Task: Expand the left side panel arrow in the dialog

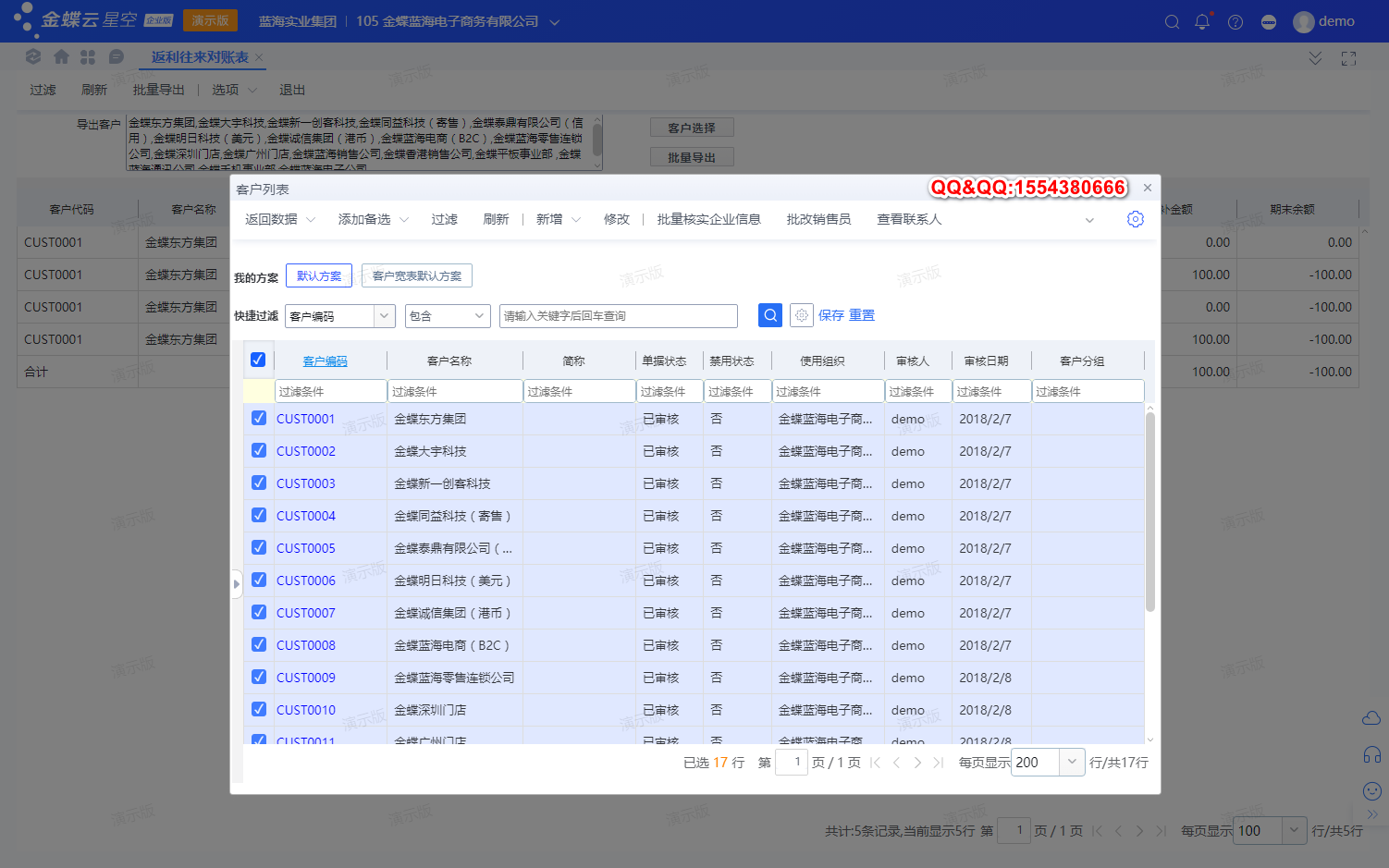Action: 236,583
